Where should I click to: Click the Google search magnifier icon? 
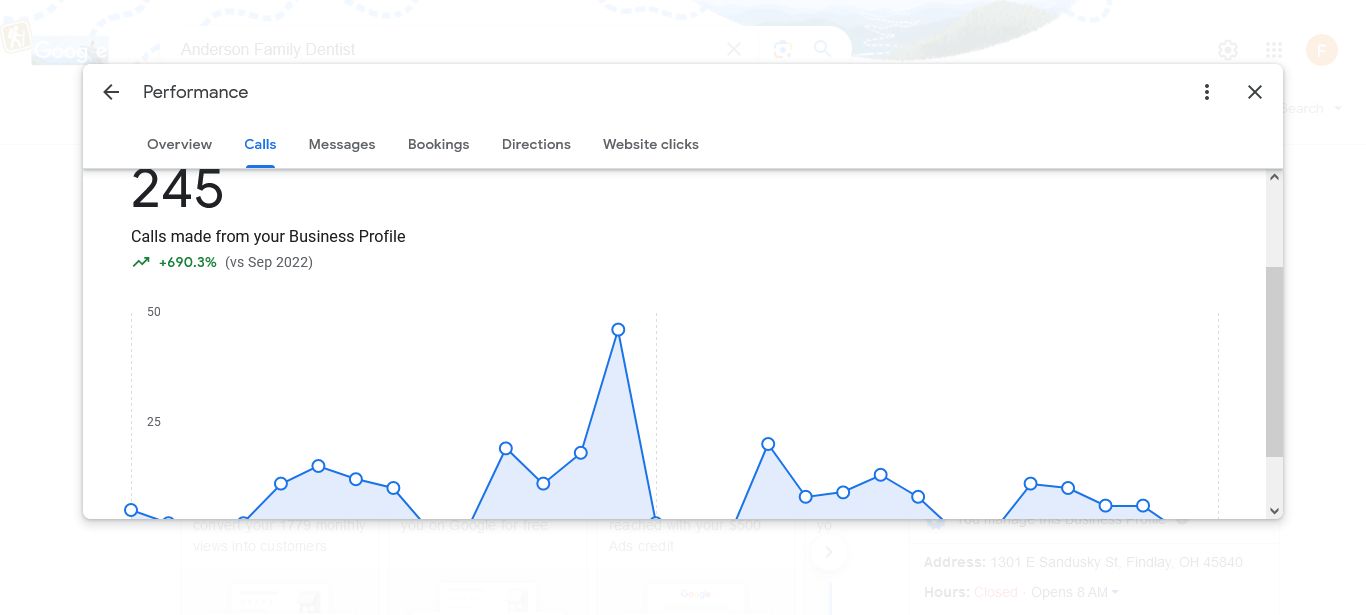tap(822, 49)
